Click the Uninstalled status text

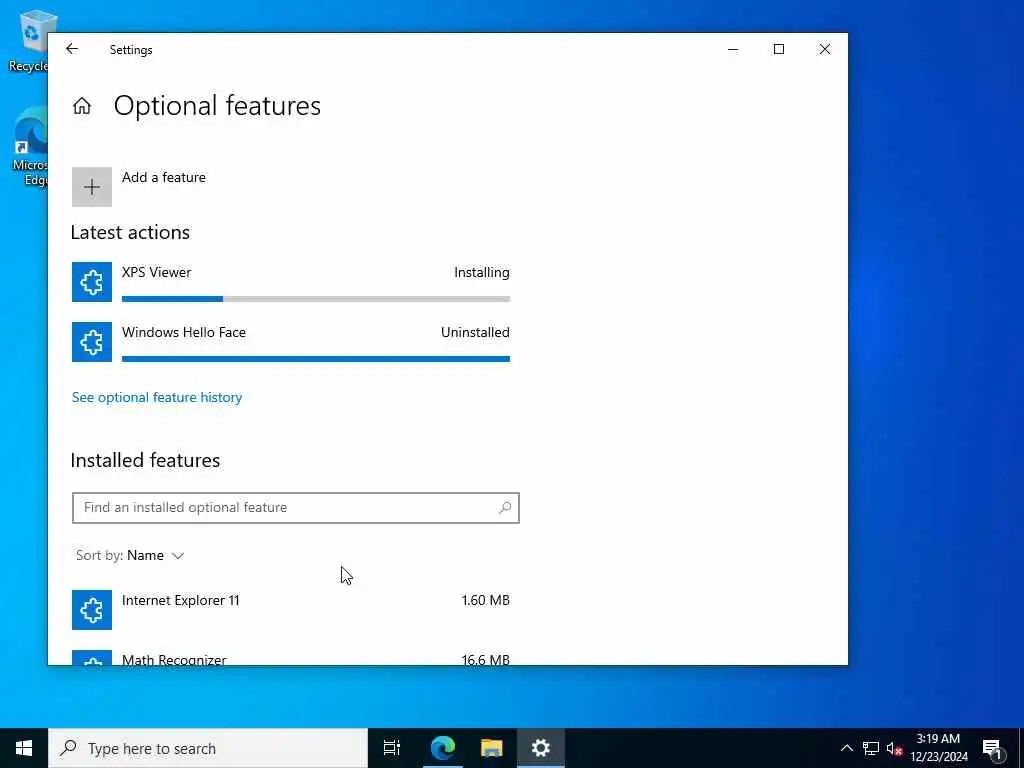click(475, 332)
